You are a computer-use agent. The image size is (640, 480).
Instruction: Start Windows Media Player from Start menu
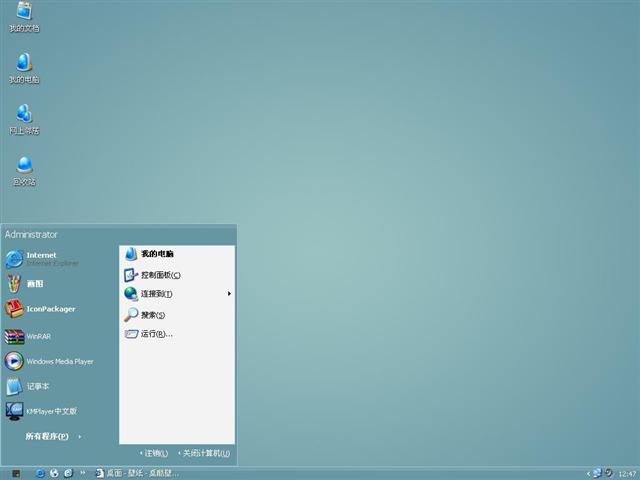click(49, 361)
